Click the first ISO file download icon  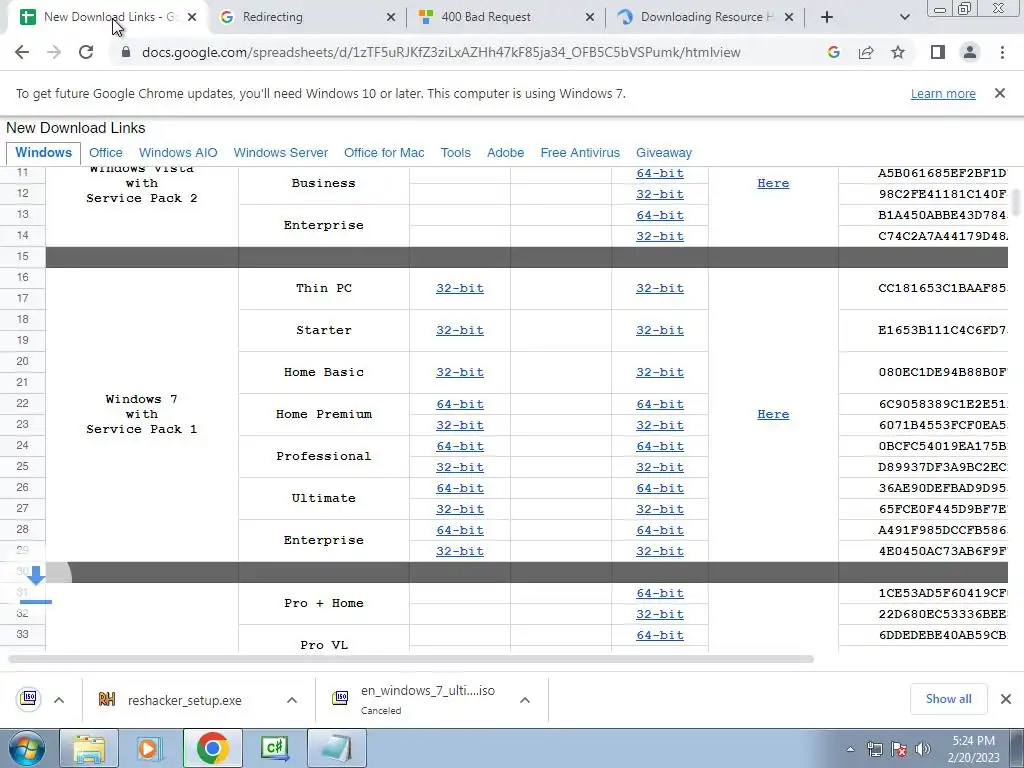pos(29,699)
